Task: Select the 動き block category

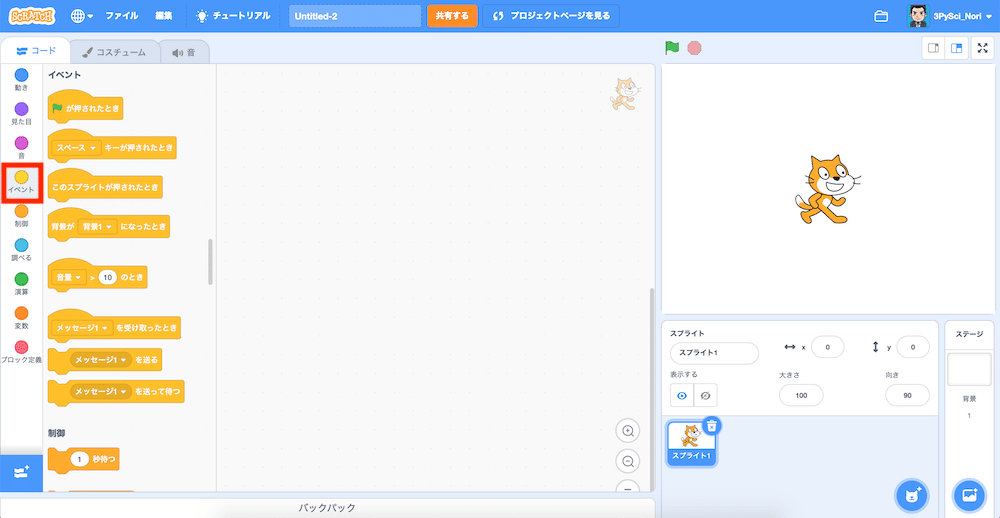Action: pos(22,80)
